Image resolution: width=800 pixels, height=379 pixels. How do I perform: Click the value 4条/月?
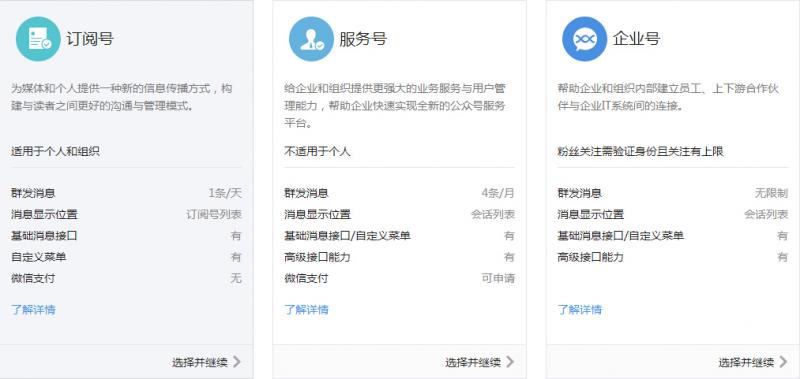498,193
